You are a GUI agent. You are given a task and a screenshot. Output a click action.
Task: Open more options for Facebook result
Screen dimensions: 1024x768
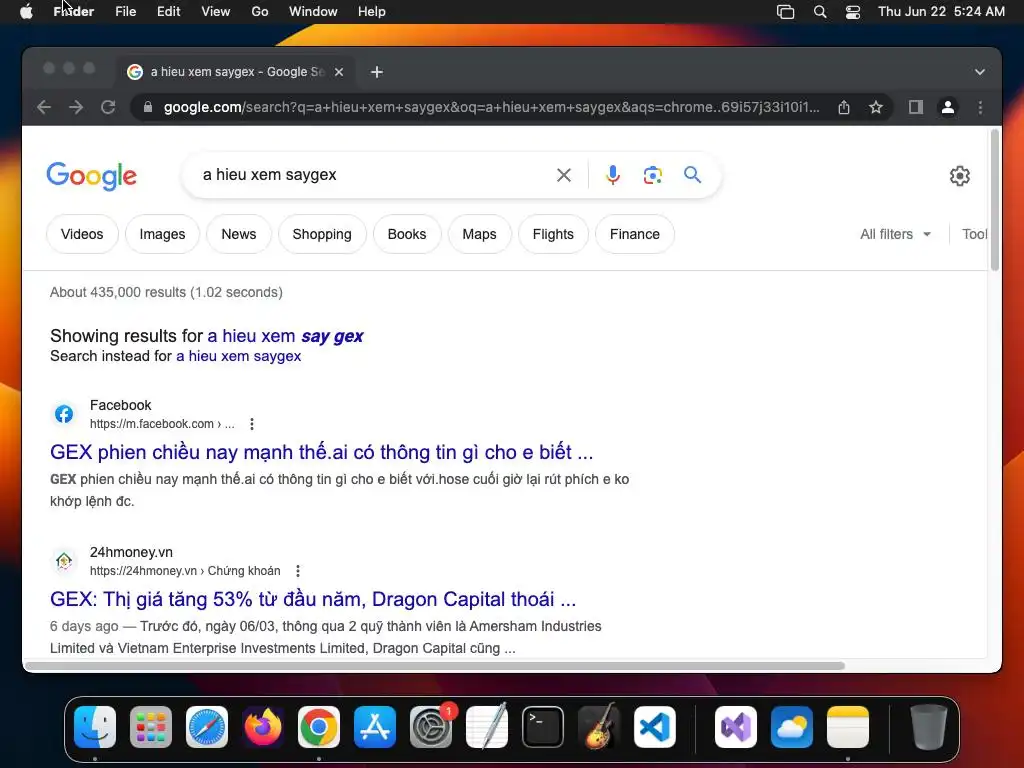251,424
